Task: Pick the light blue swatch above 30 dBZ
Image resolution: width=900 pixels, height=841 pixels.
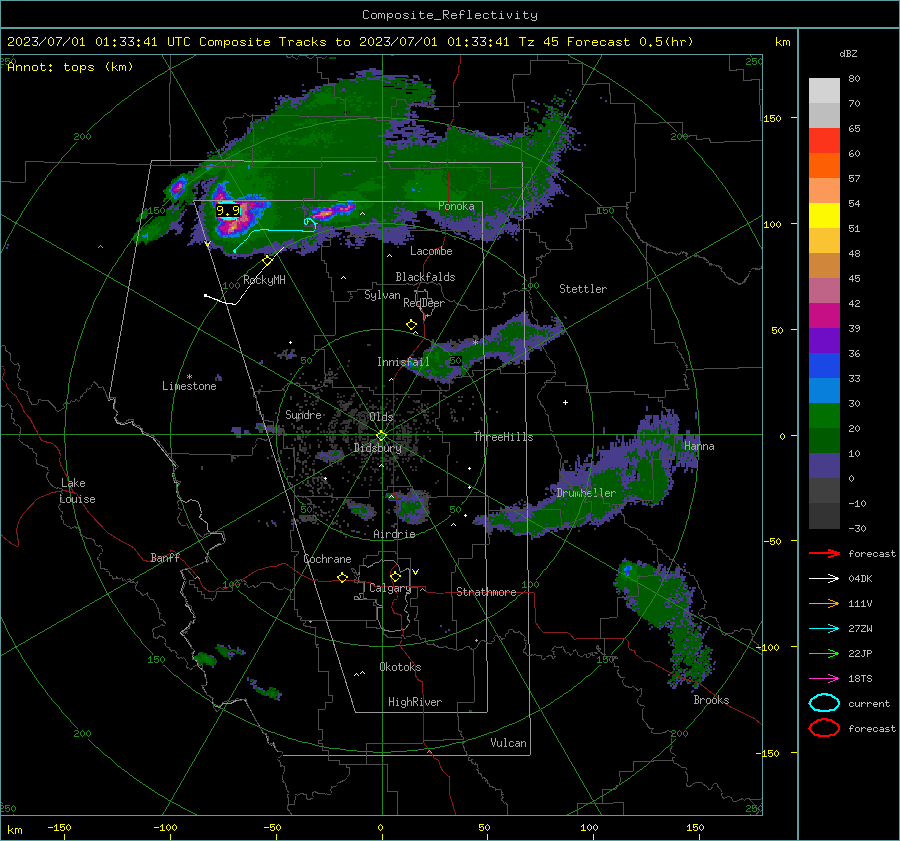Action: (x=824, y=391)
